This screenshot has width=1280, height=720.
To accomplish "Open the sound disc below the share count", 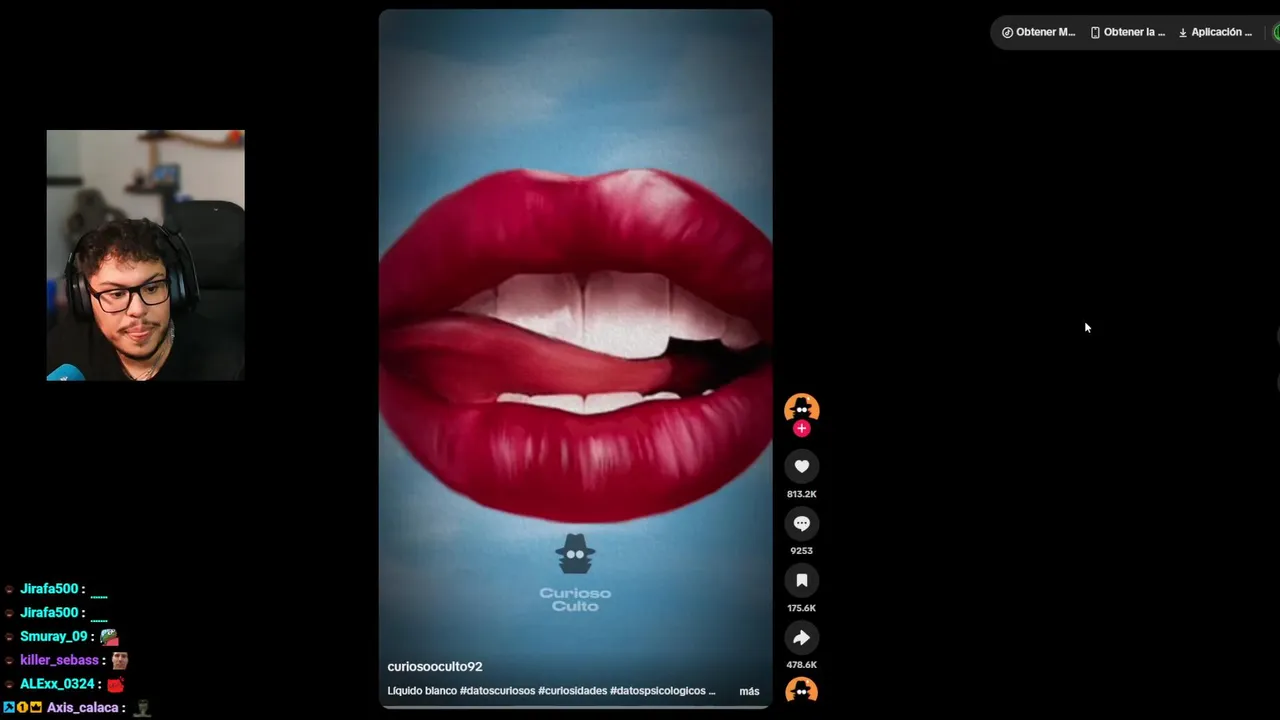I will point(801,690).
